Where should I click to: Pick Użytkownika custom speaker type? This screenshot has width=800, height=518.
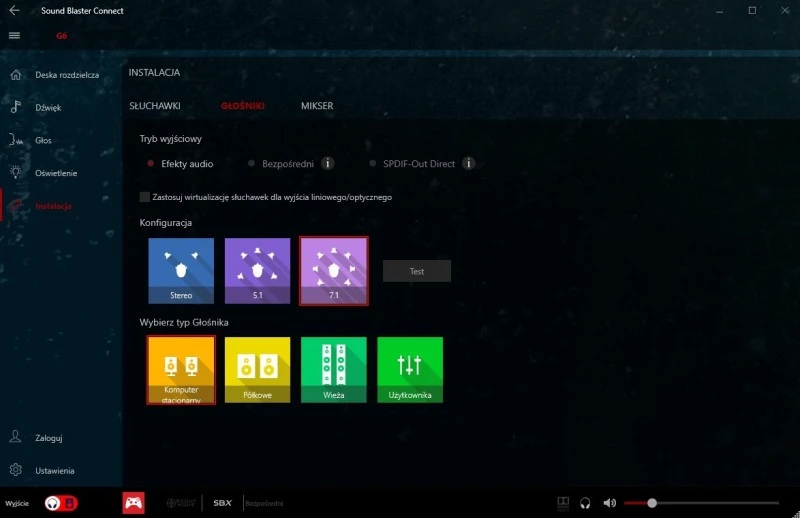click(410, 369)
